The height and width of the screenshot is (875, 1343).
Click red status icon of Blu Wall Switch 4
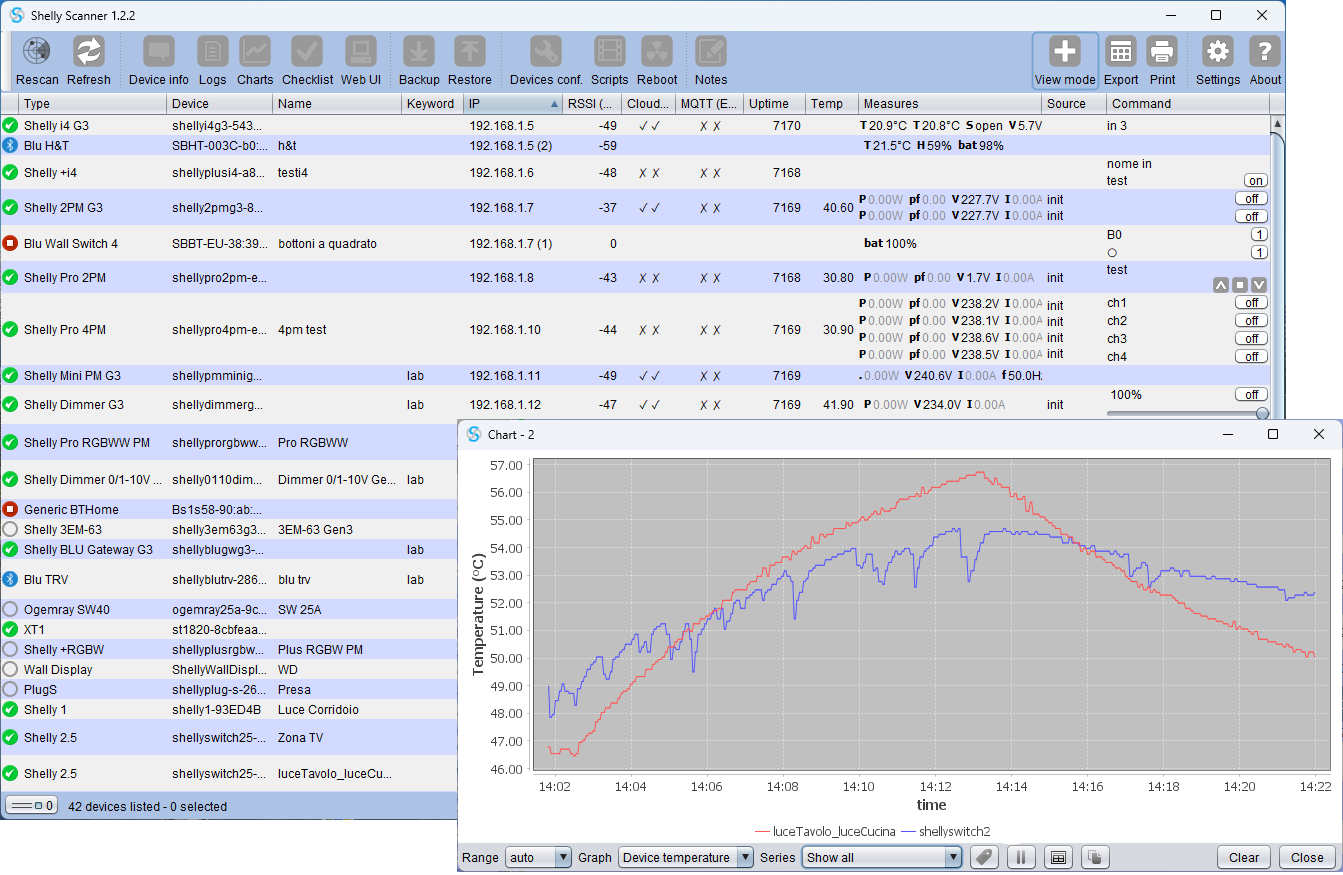[x=10, y=243]
